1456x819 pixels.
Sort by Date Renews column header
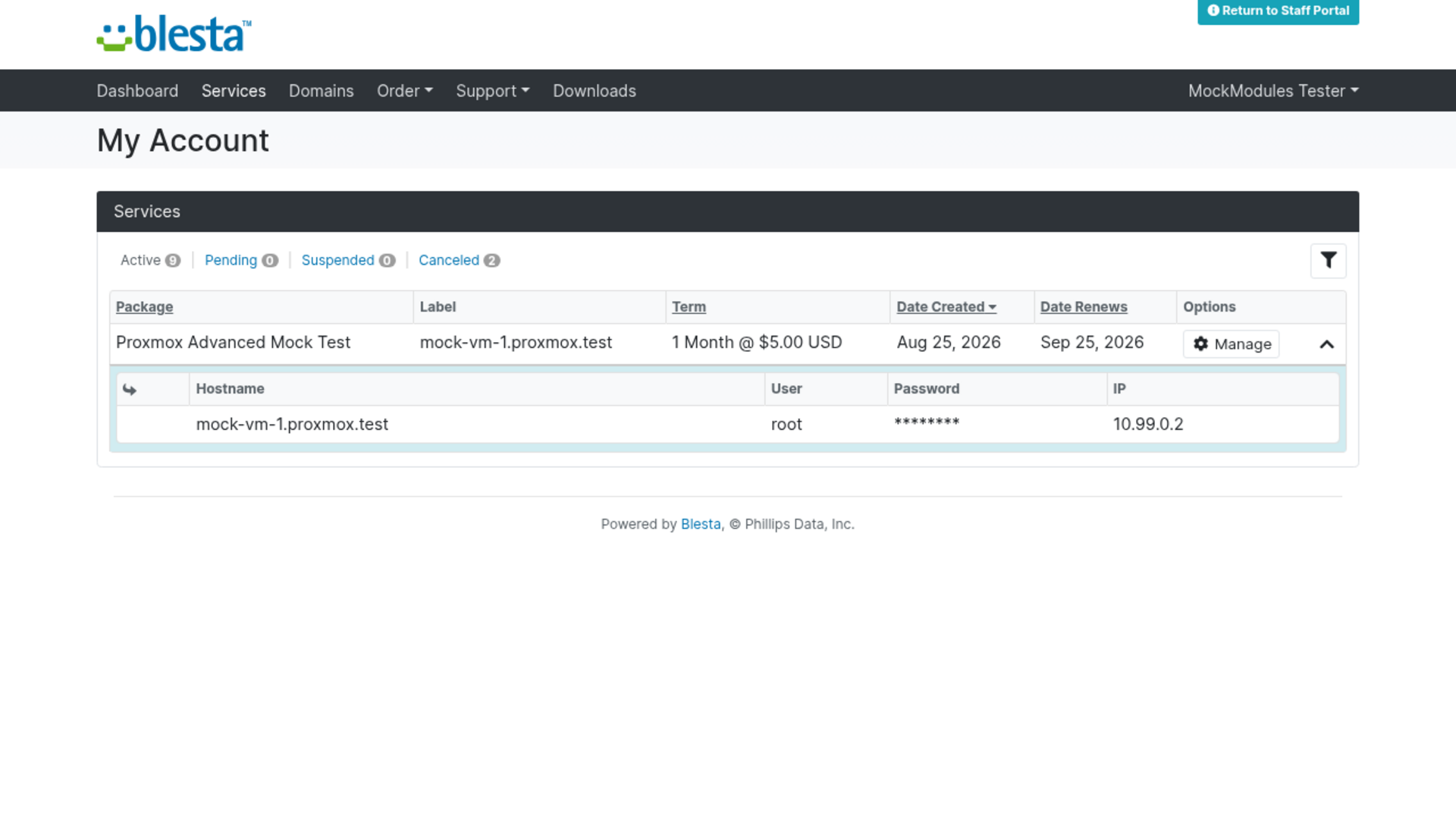click(x=1084, y=307)
